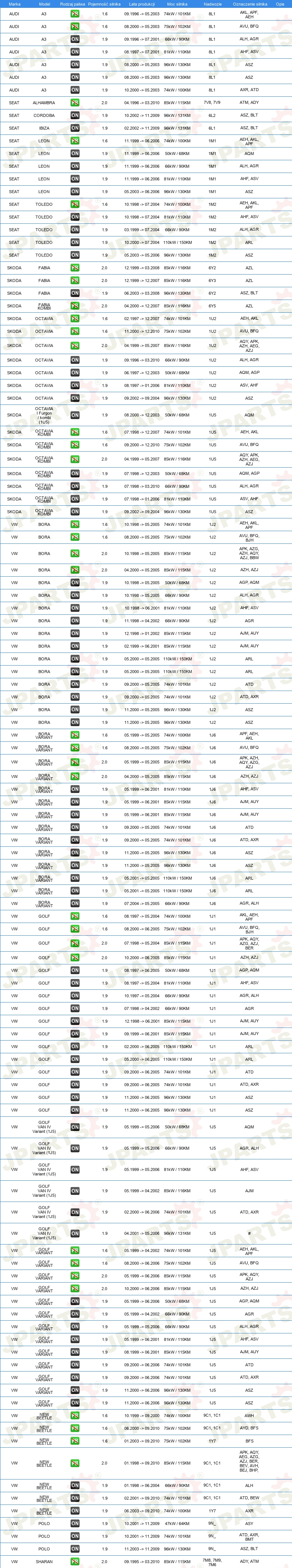This screenshot has width=292, height=1568.
Task: Click diesel ON icon in Seat Cordoba row
Action: click(75, 115)
